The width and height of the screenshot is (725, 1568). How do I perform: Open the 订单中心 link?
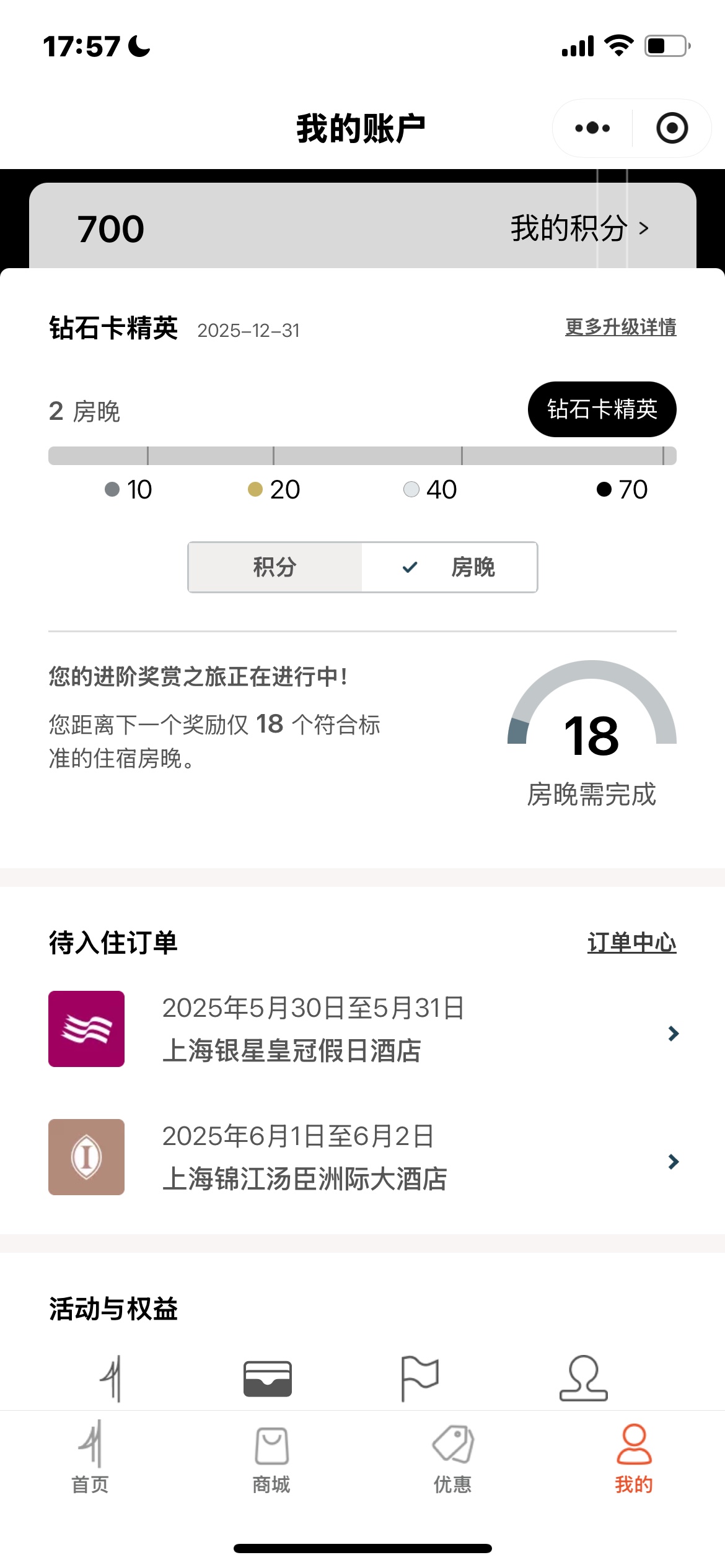pos(631,943)
